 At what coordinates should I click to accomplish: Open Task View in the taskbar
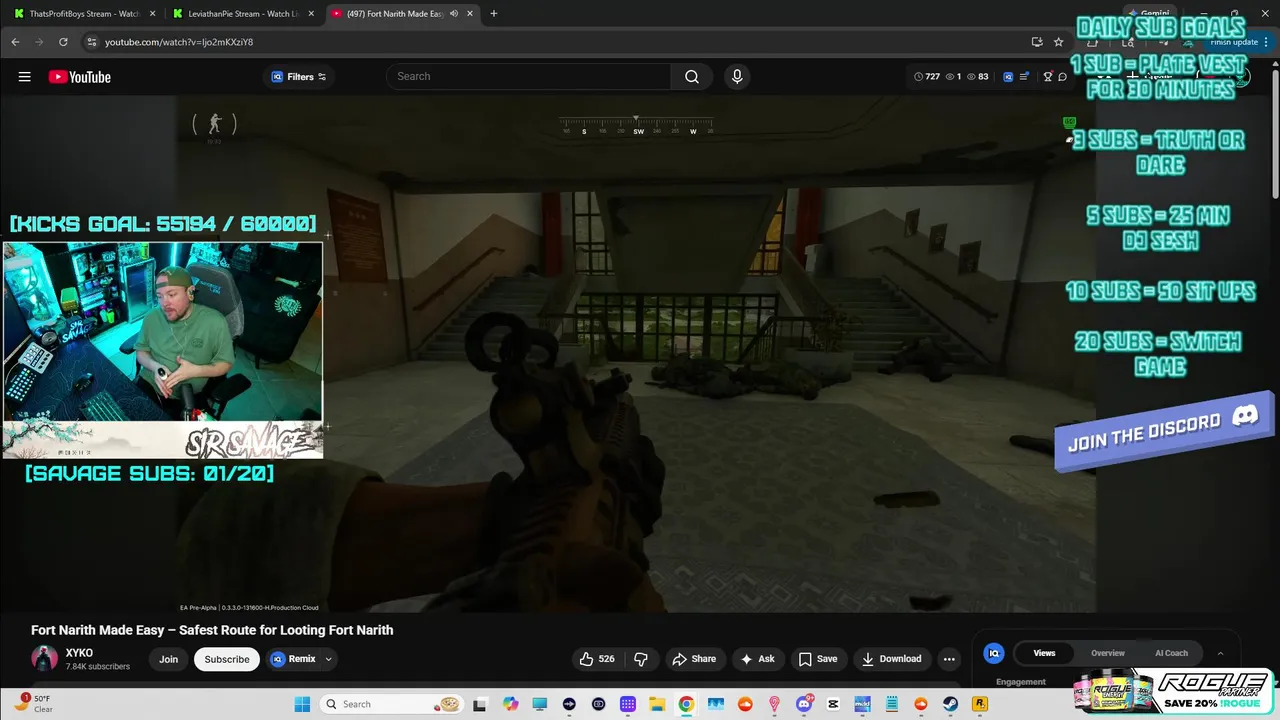point(480,704)
